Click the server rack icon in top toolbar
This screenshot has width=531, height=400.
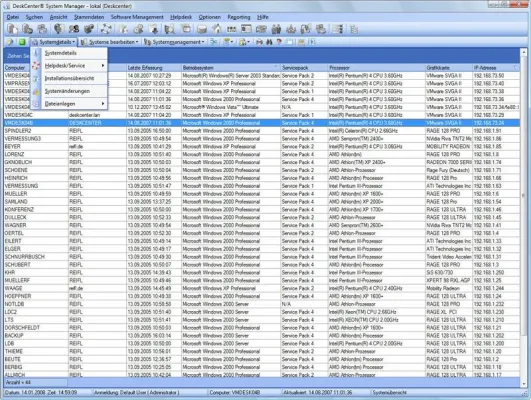pyautogui.click(x=337, y=29)
